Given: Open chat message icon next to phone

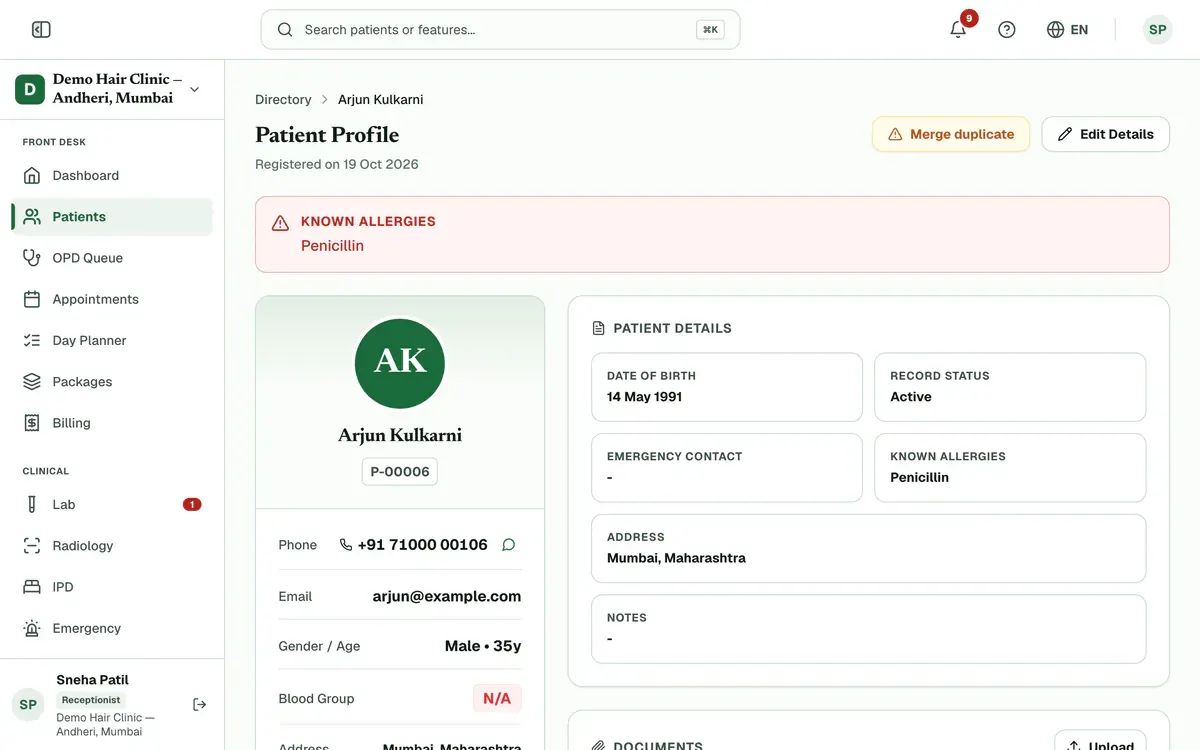Looking at the screenshot, I should coord(509,545).
